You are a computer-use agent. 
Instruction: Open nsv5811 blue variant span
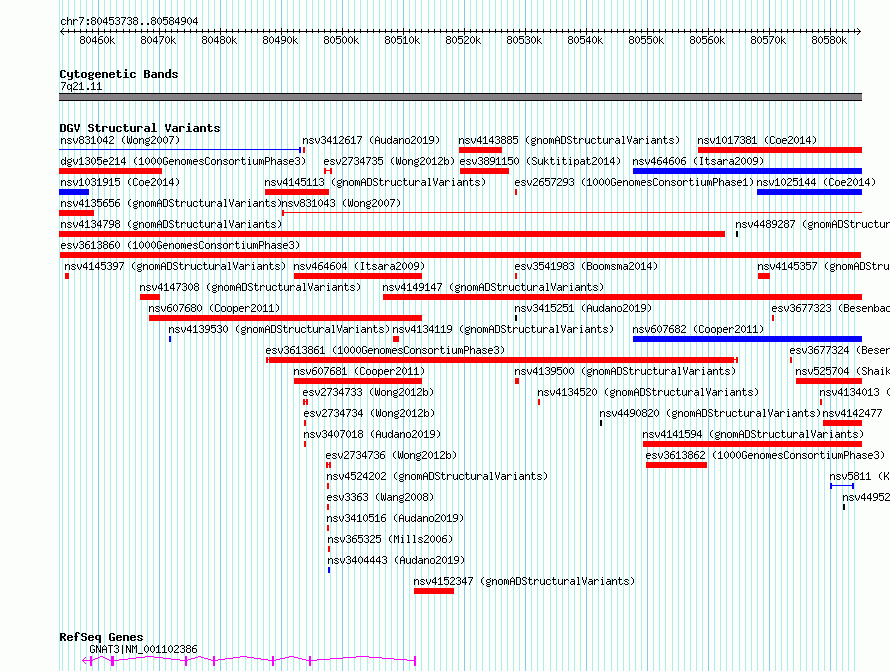pyautogui.click(x=842, y=486)
